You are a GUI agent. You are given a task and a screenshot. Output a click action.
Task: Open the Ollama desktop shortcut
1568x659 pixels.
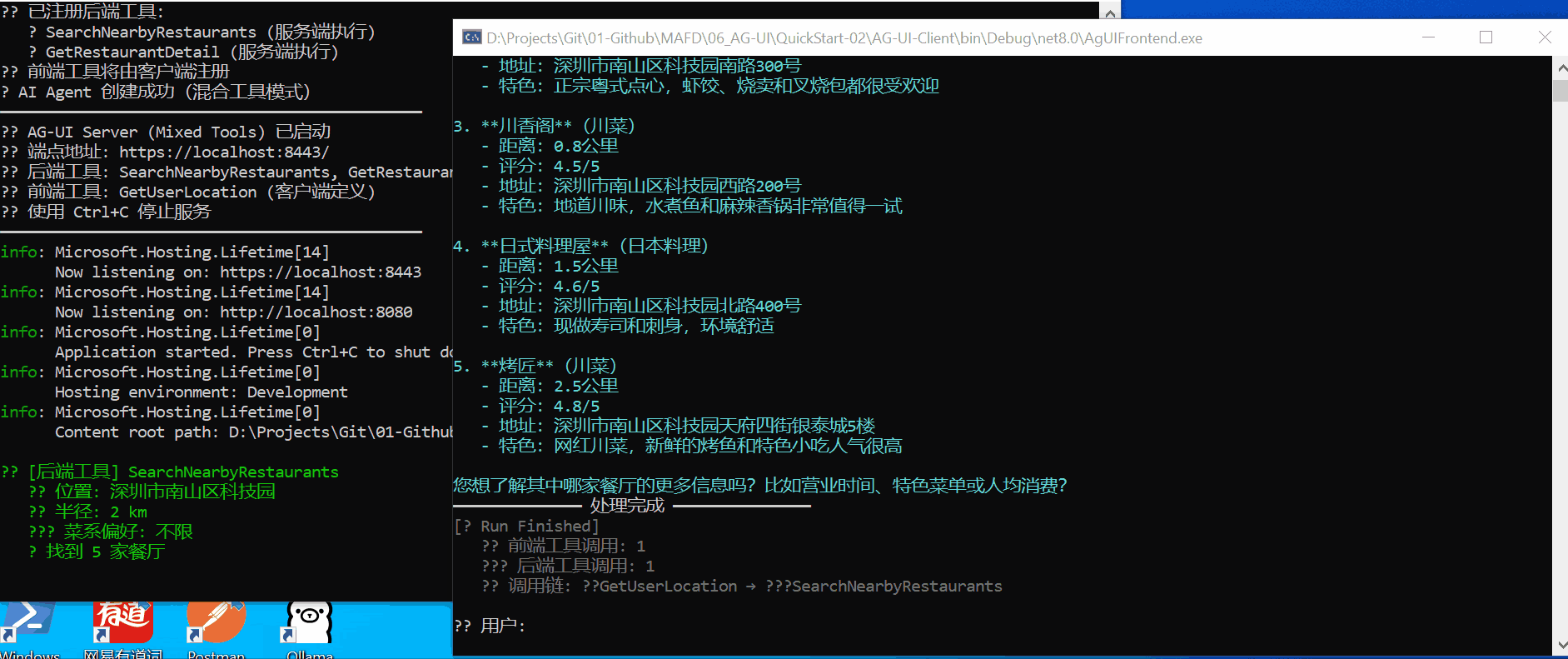[x=310, y=631]
